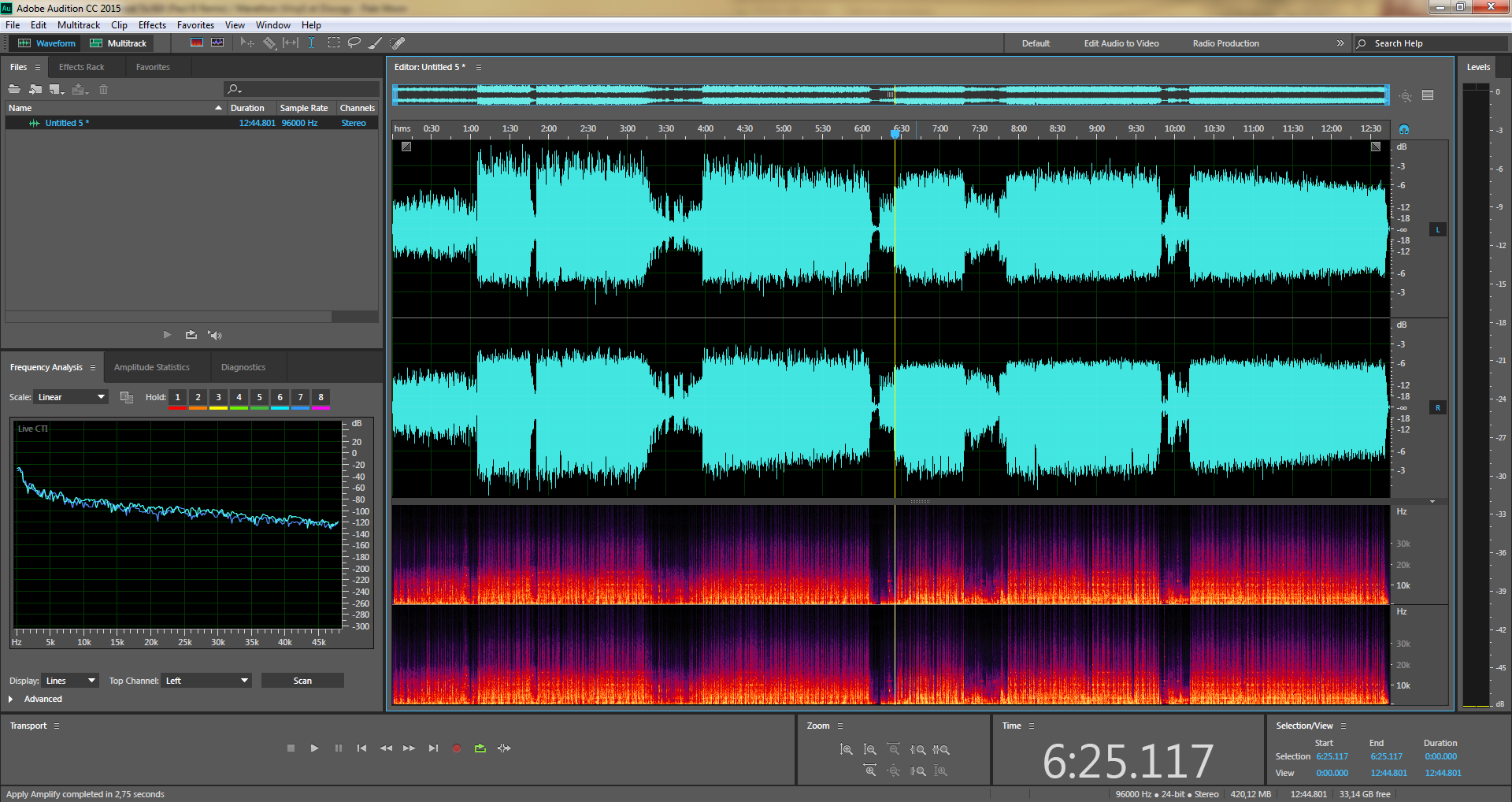The height and width of the screenshot is (802, 1512).
Task: Click the trash icon in Files panel
Action: [103, 89]
